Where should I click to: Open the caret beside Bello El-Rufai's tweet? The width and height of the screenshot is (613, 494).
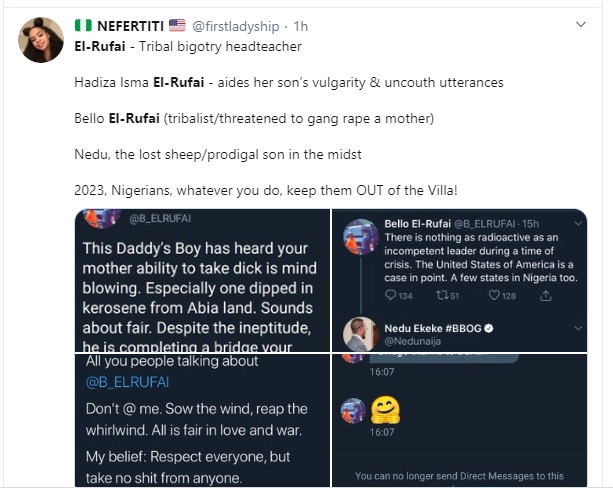(577, 225)
